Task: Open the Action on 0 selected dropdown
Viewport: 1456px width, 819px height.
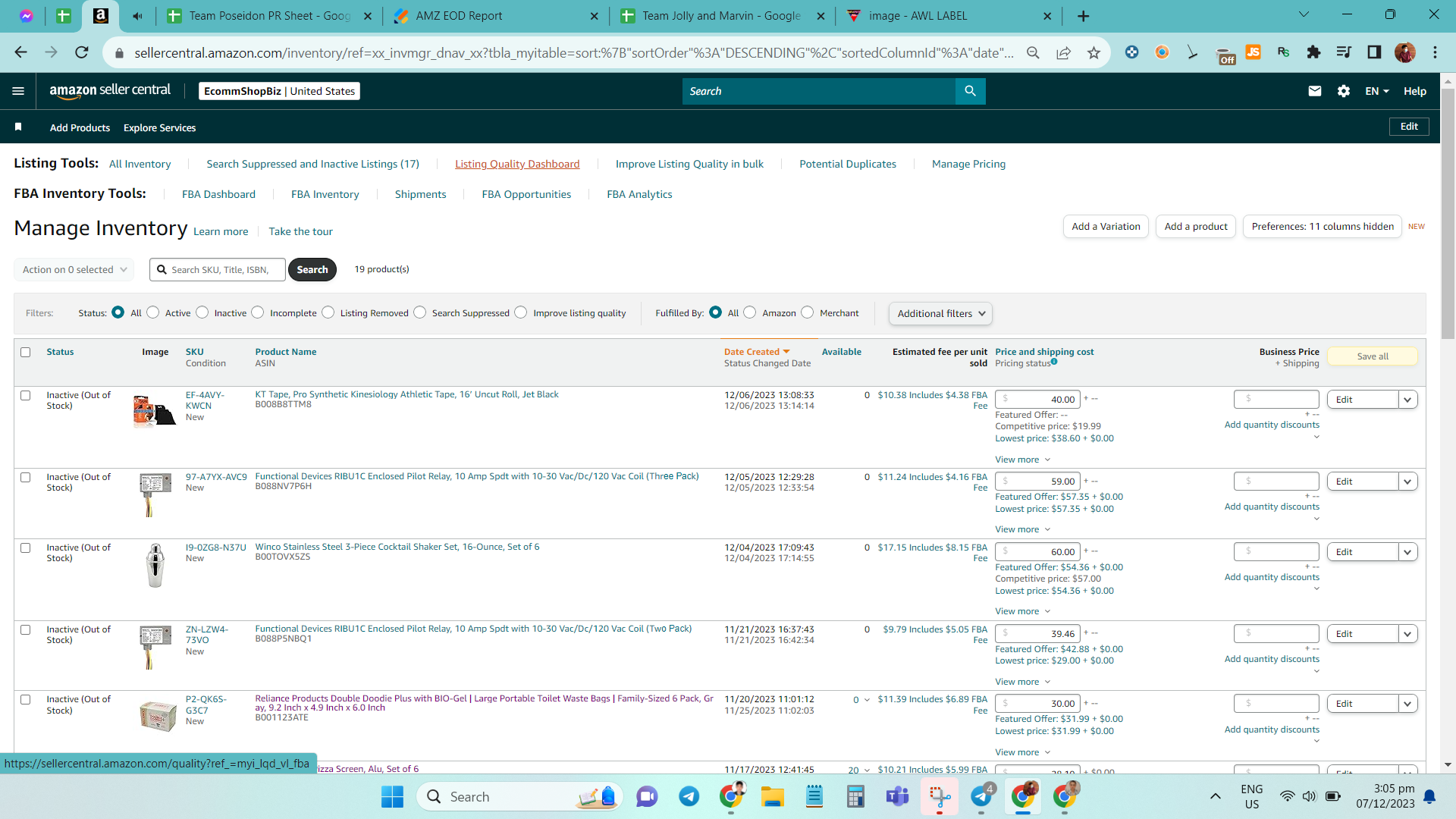Action: pyautogui.click(x=74, y=269)
